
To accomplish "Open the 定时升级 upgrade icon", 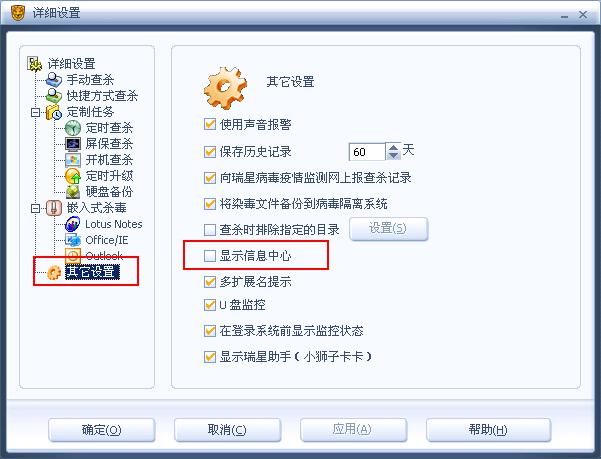I will click(x=73, y=176).
